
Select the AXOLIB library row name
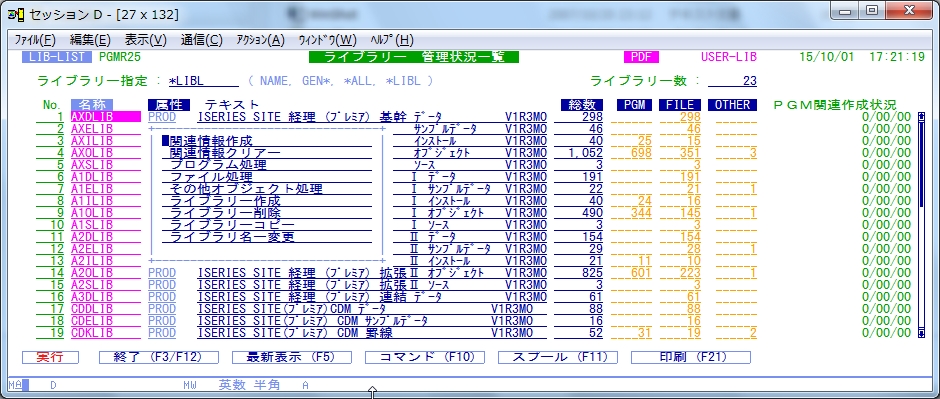[92, 153]
